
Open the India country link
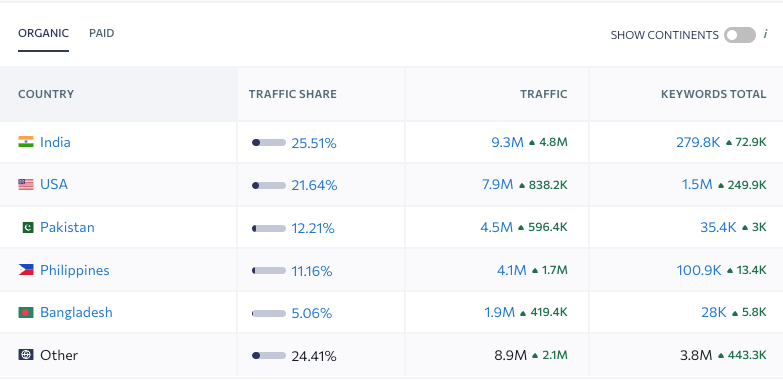pos(55,142)
